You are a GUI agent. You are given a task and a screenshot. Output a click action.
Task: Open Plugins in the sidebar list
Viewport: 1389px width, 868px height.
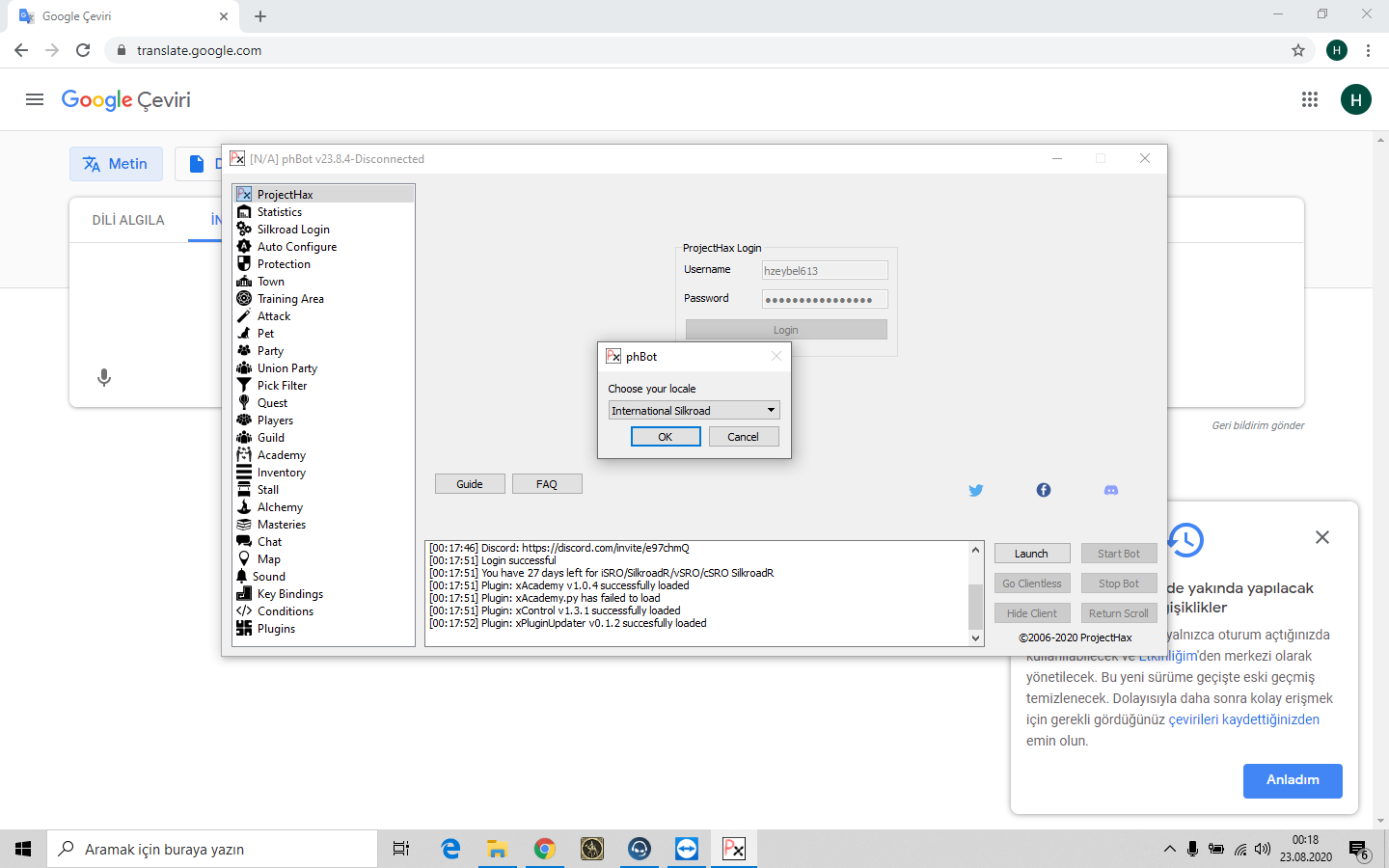[x=276, y=629]
